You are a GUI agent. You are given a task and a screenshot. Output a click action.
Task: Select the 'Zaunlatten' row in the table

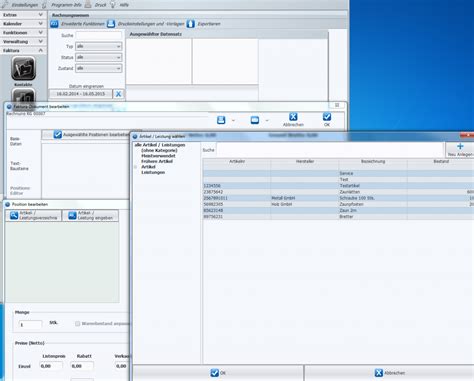[338, 192]
